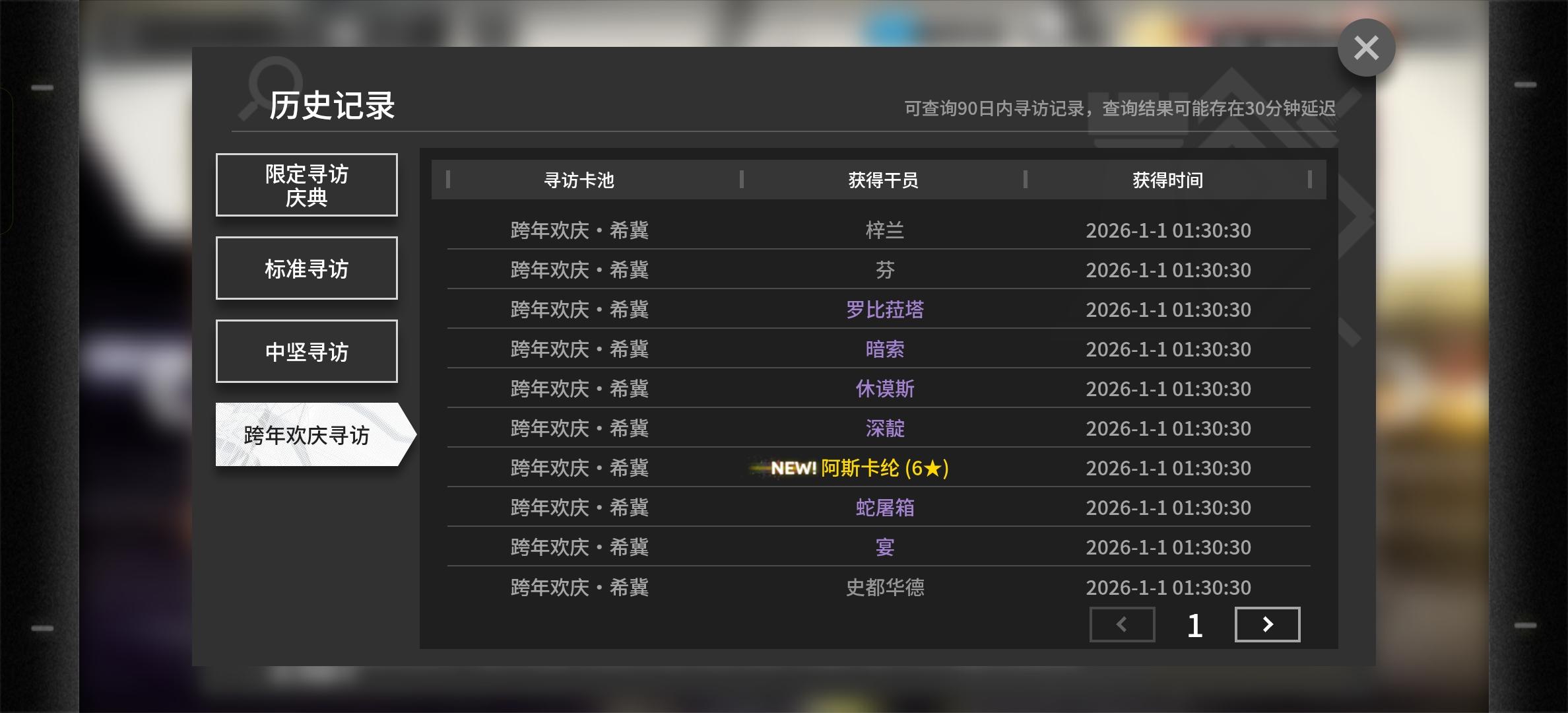Go to the next records page

(x=1267, y=625)
